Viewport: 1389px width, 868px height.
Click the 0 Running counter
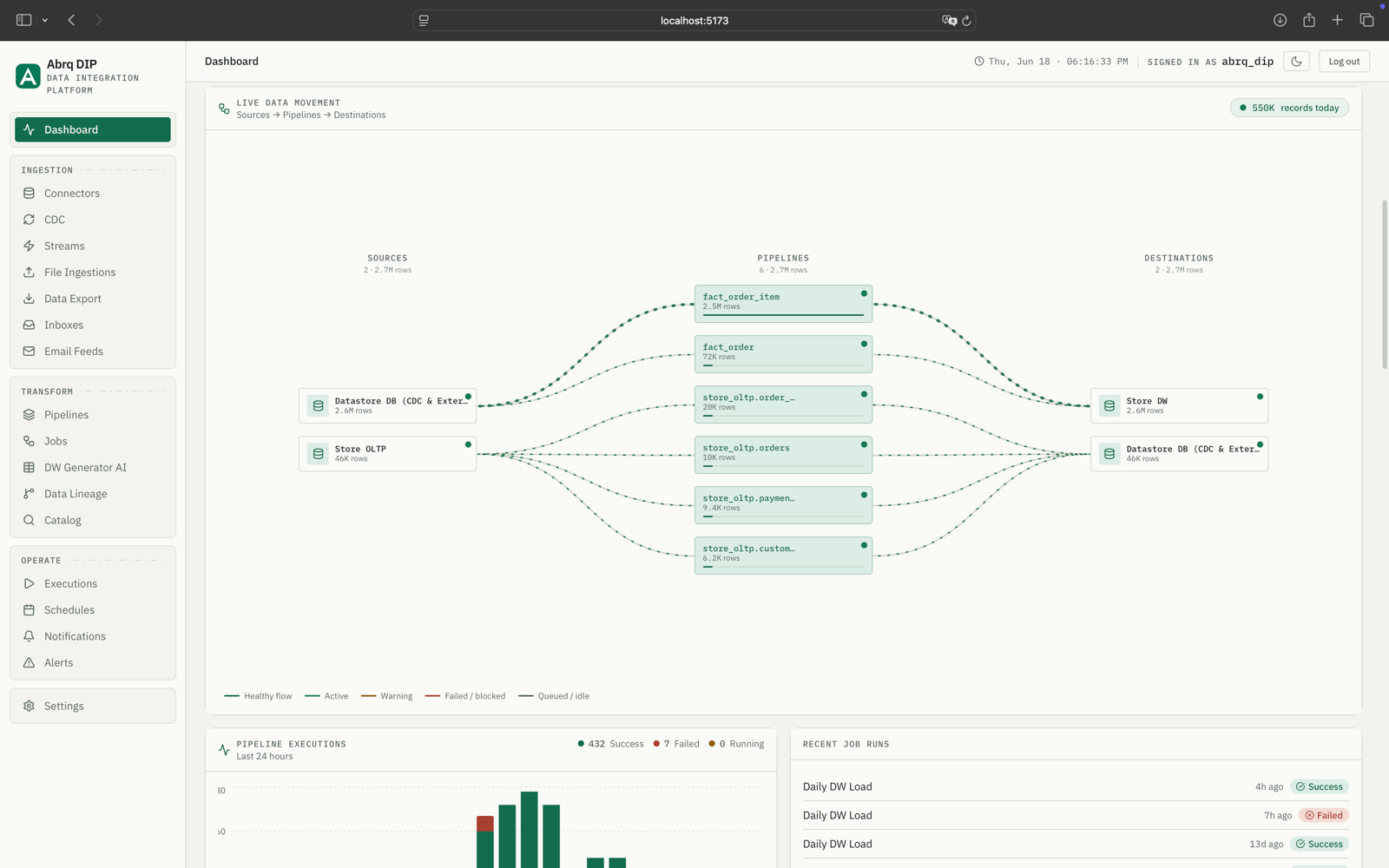(736, 744)
